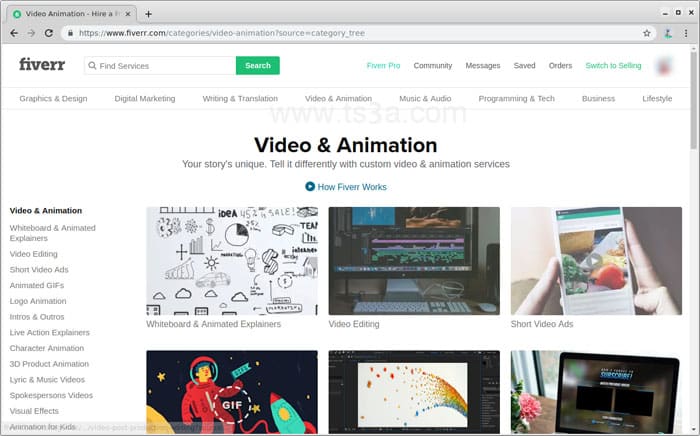Reload the page with refresh icon

[x=49, y=33]
